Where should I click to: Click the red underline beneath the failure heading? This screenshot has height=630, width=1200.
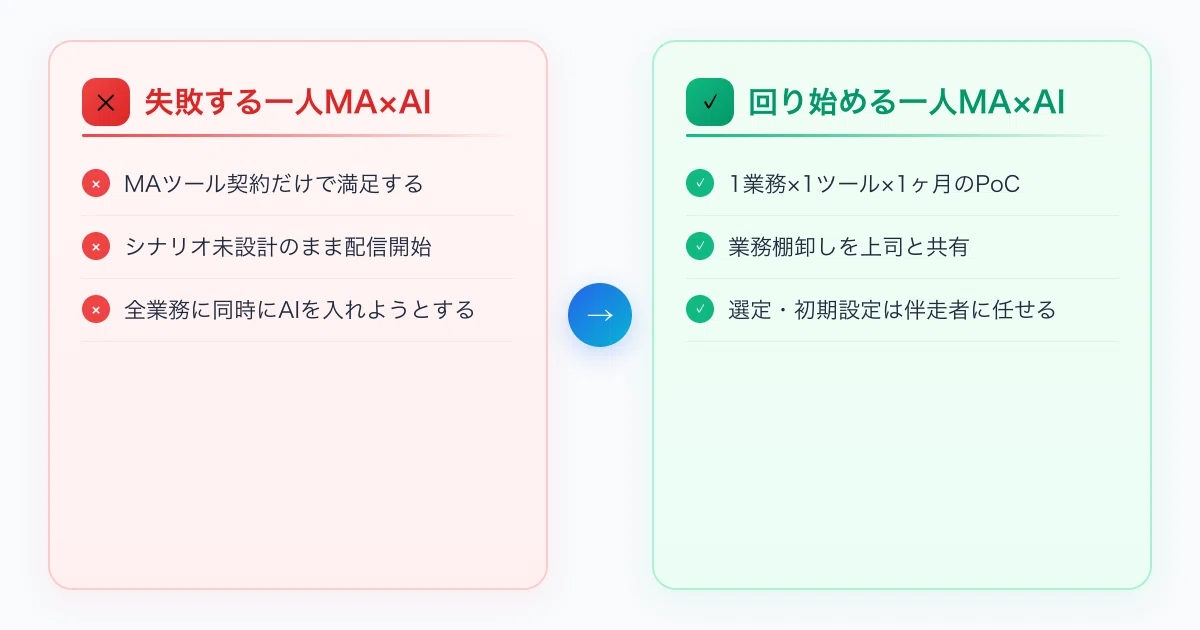coord(297,135)
